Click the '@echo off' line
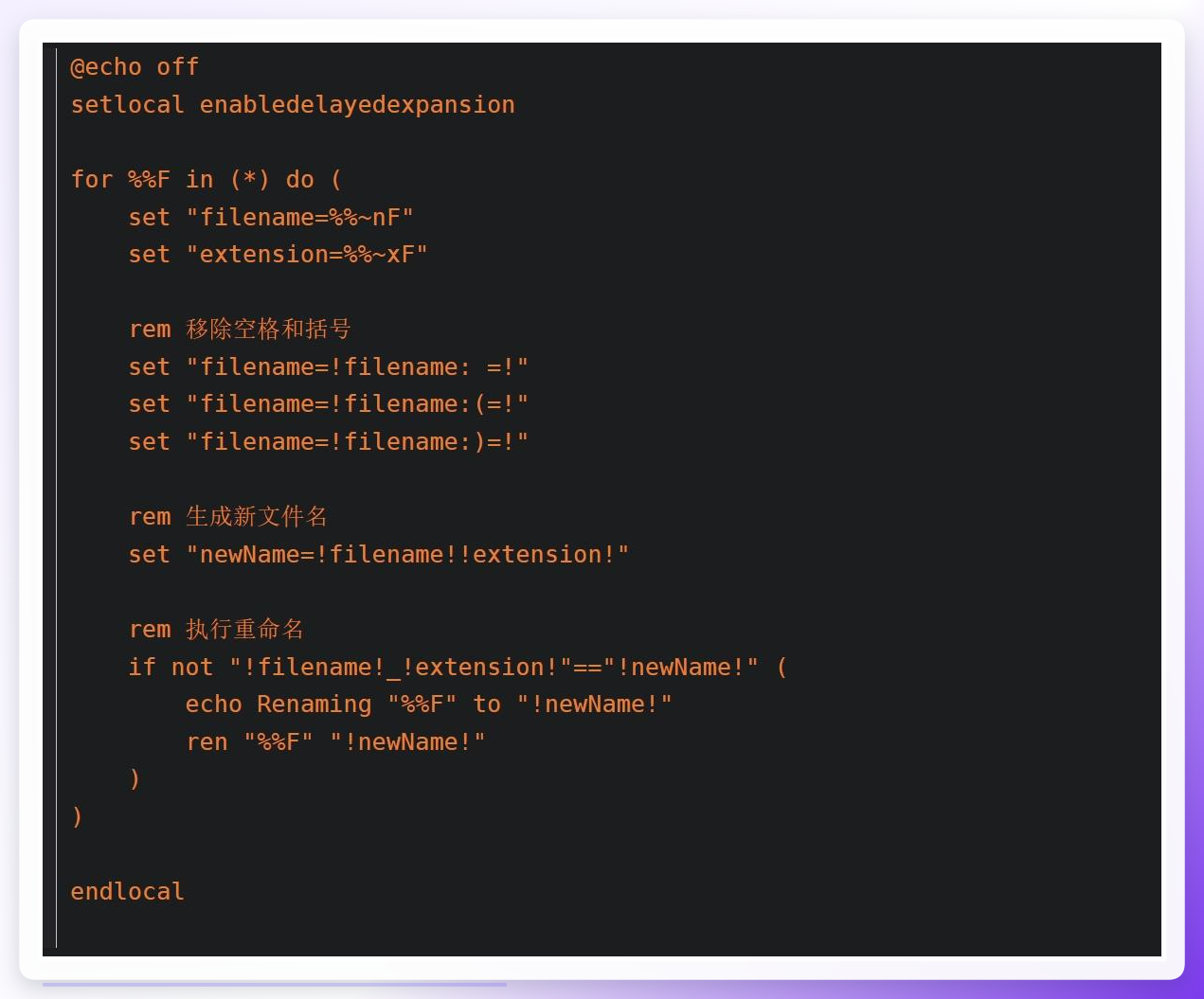Viewport: 1204px width, 999px height. point(135,67)
